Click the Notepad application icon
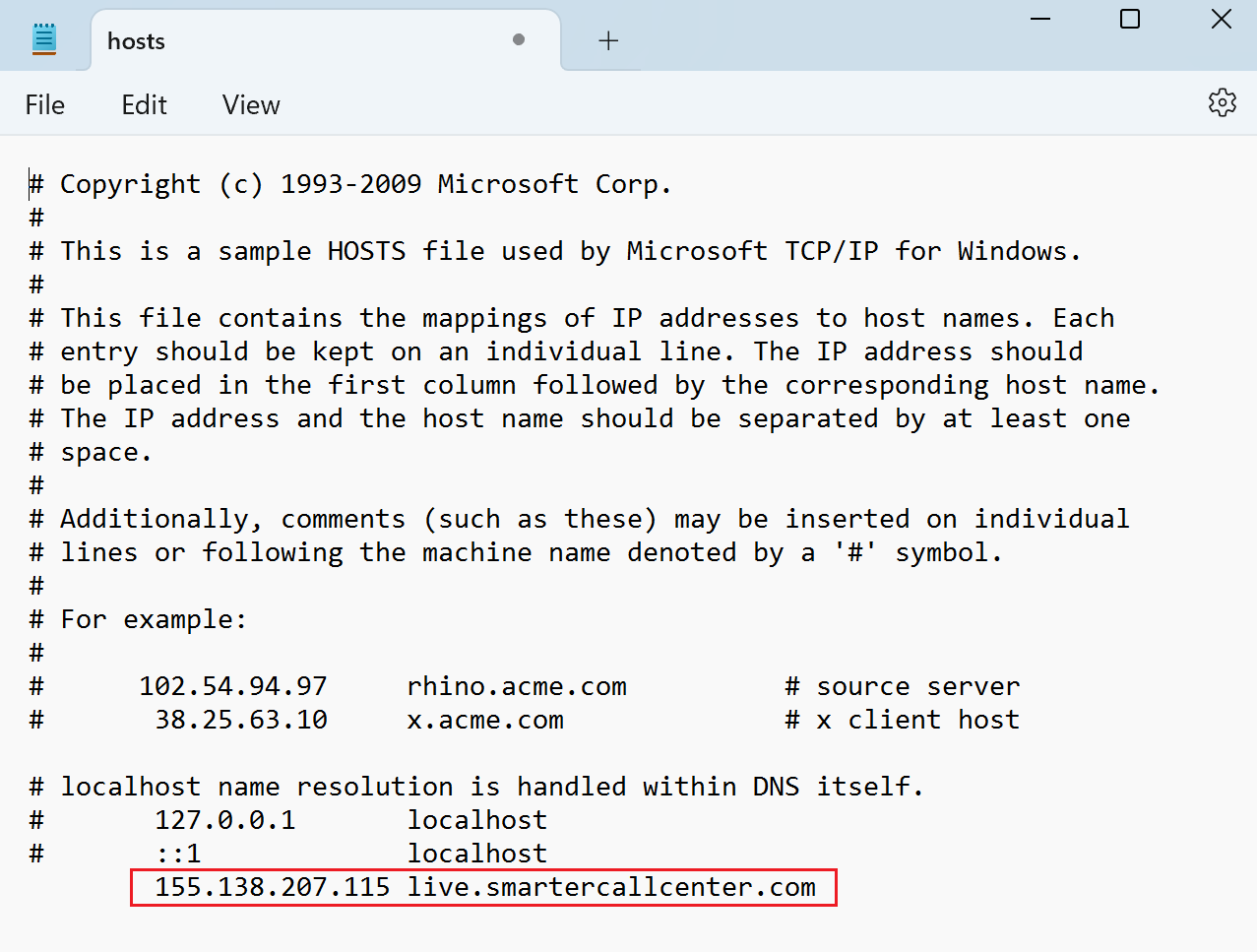The width and height of the screenshot is (1257, 952). [43, 39]
